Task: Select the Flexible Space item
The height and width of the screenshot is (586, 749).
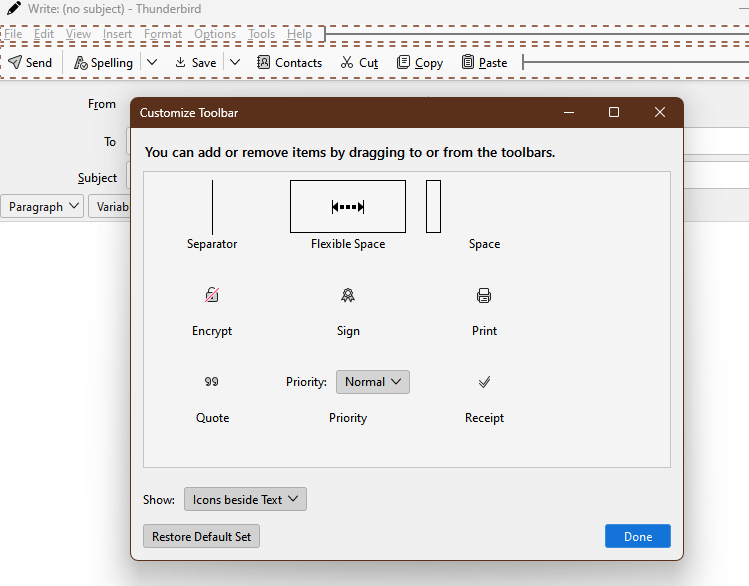Action: [348, 207]
